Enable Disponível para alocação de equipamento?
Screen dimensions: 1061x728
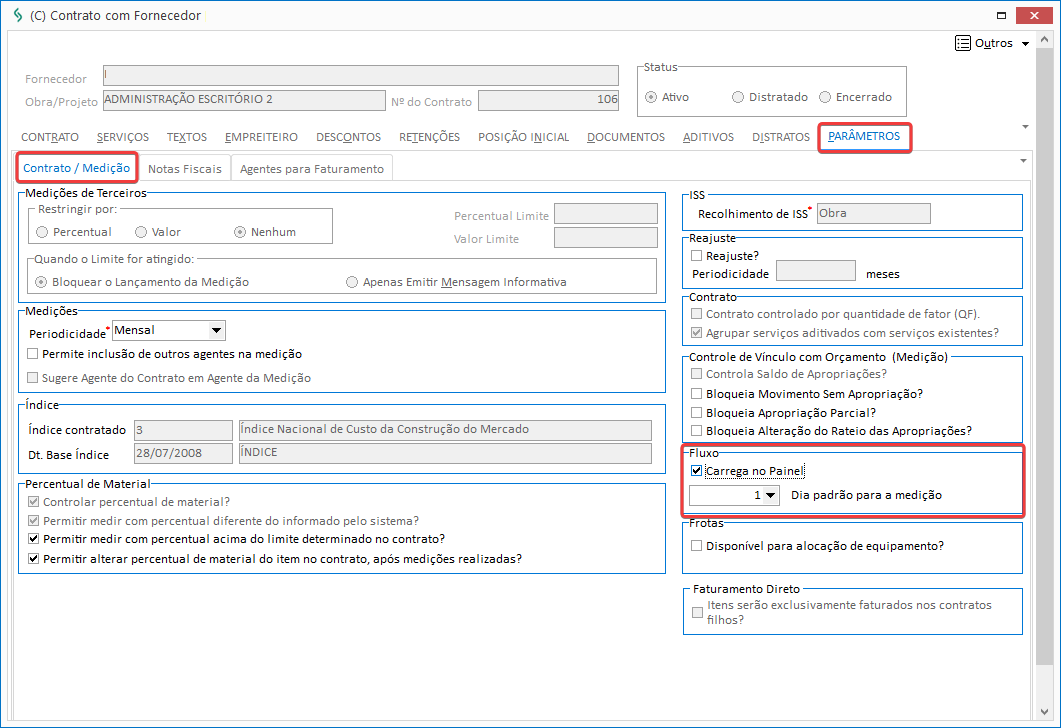tap(697, 546)
